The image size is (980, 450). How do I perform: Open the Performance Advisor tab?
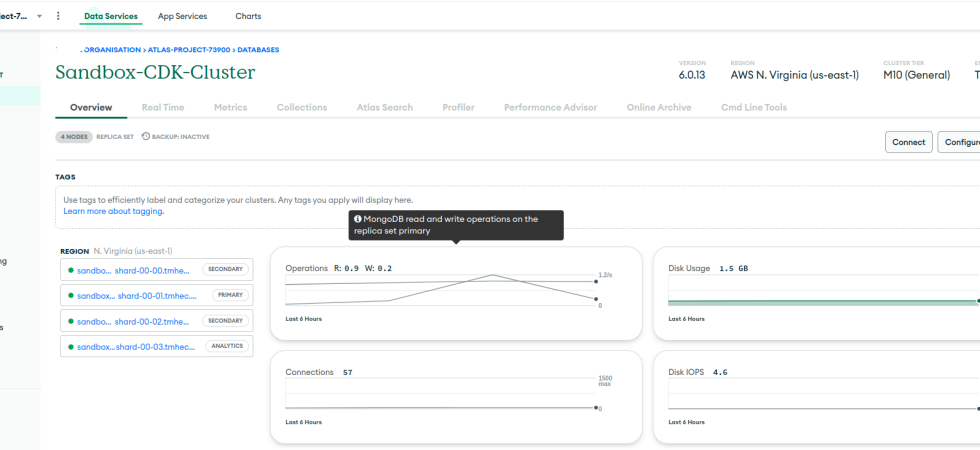[551, 108]
